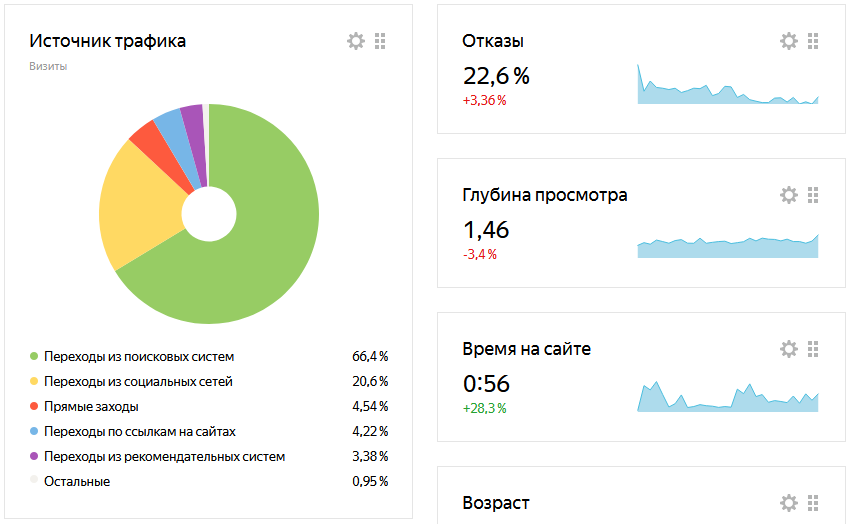Image resolution: width=851 pixels, height=524 pixels.
Task: Open settings gear of Глубина просмотра widget
Action: [x=789, y=194]
